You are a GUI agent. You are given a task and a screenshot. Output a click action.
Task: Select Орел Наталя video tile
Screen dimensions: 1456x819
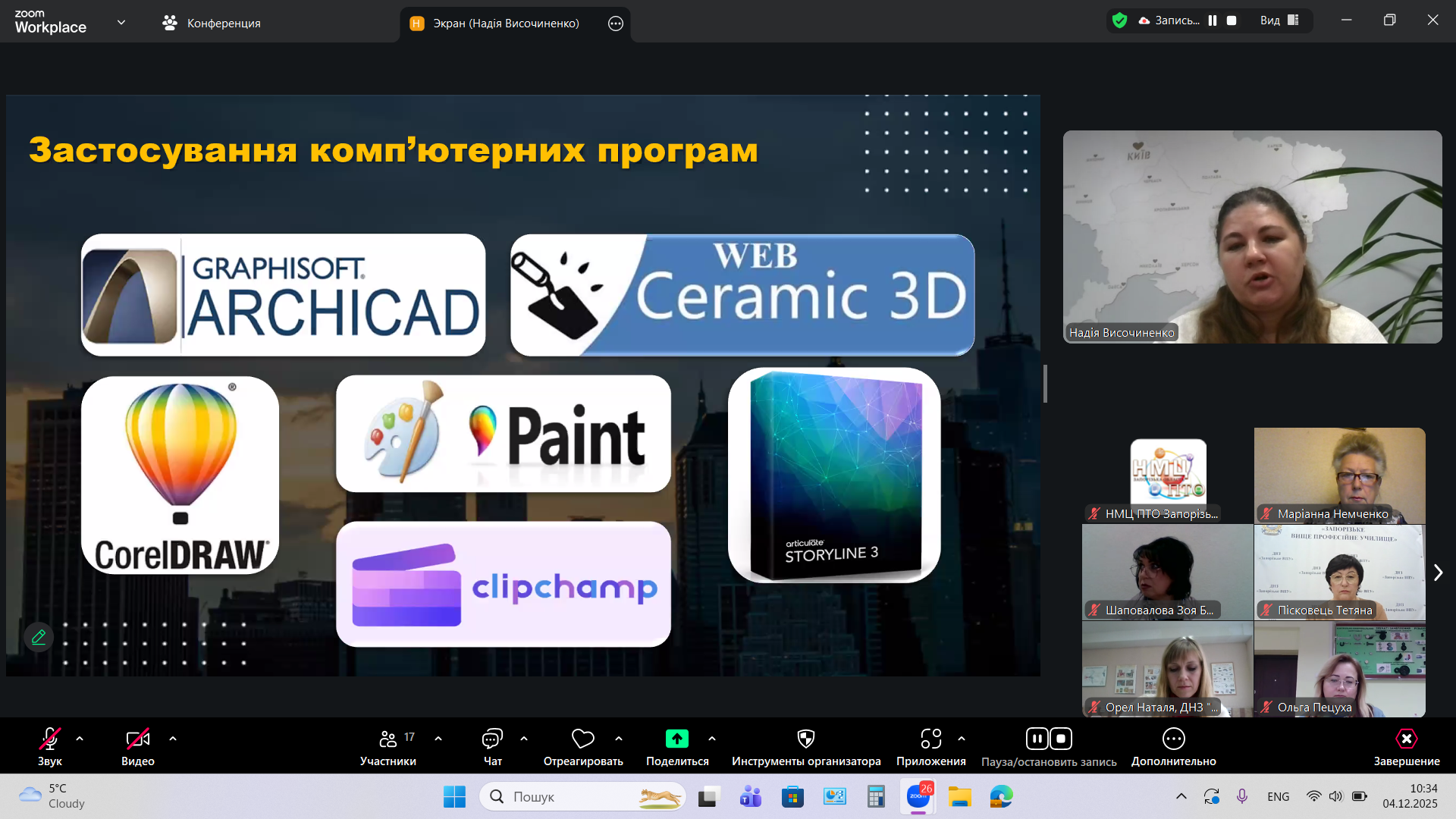tap(1168, 670)
